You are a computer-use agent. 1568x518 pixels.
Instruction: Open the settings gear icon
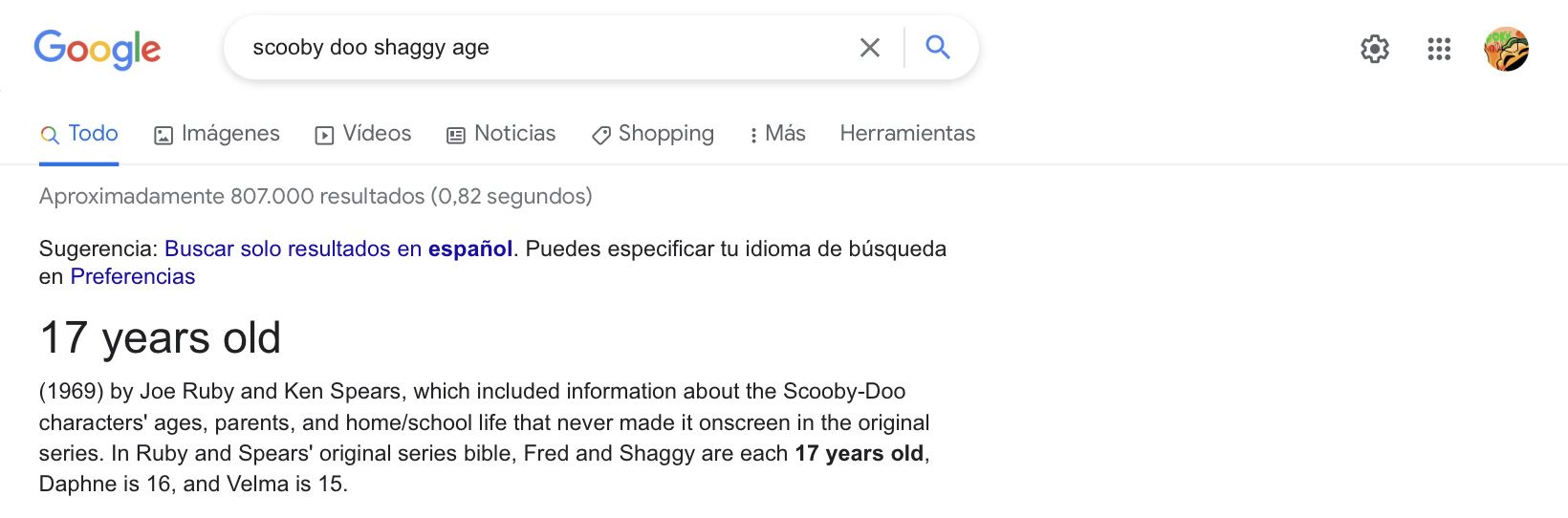pos(1375,49)
